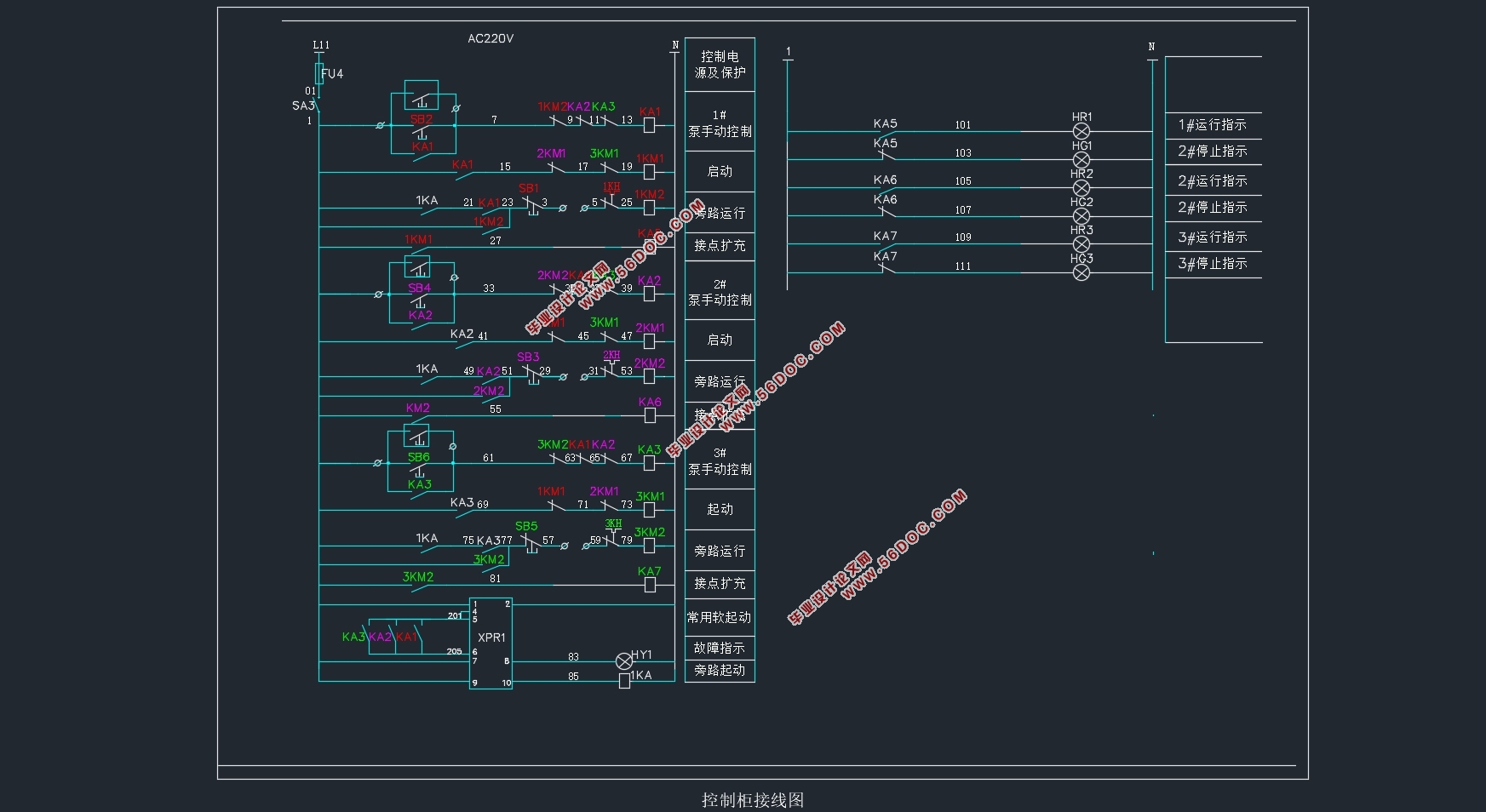Image resolution: width=1486 pixels, height=812 pixels.
Task: Select the 3#停止指示 table cell
Action: point(1212,264)
